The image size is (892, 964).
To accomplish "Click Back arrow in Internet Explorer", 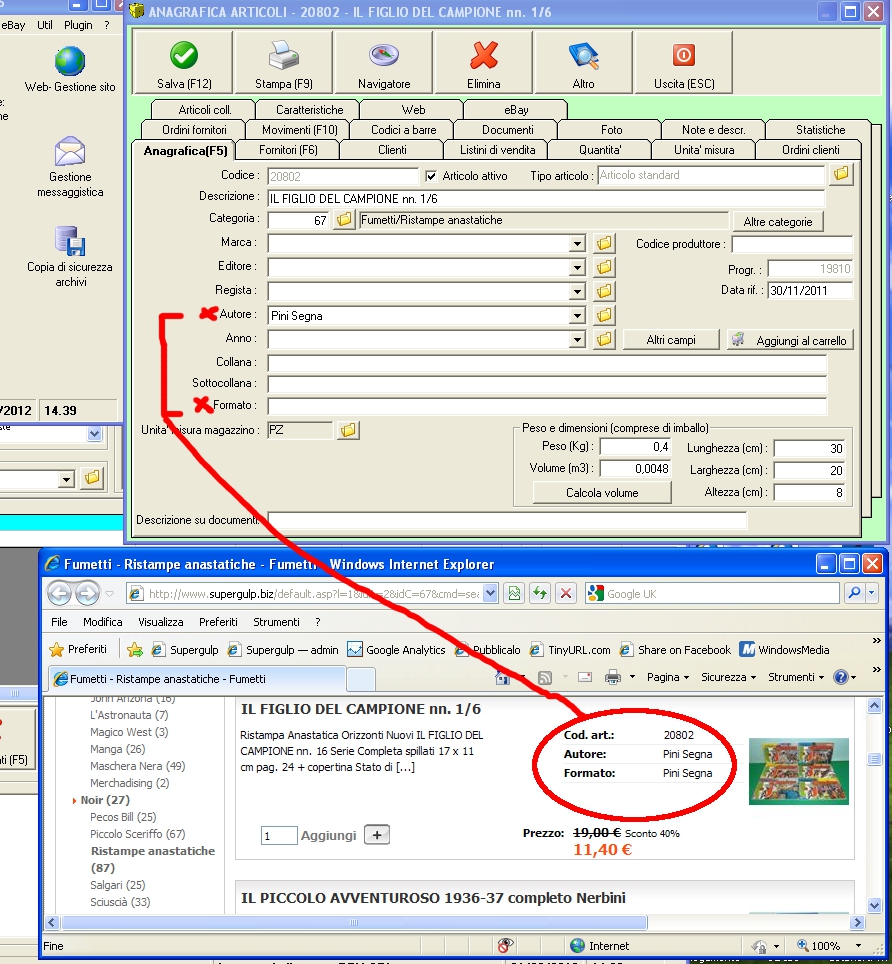I will pyautogui.click(x=60, y=593).
